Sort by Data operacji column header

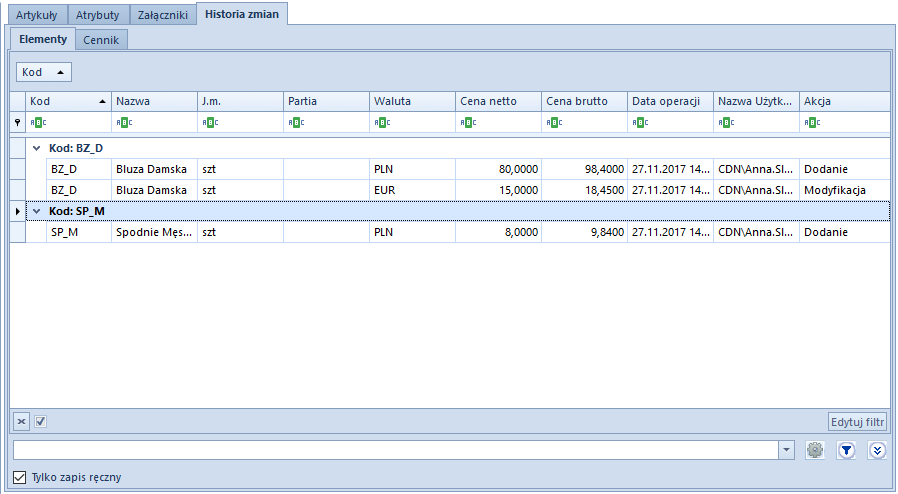point(670,101)
